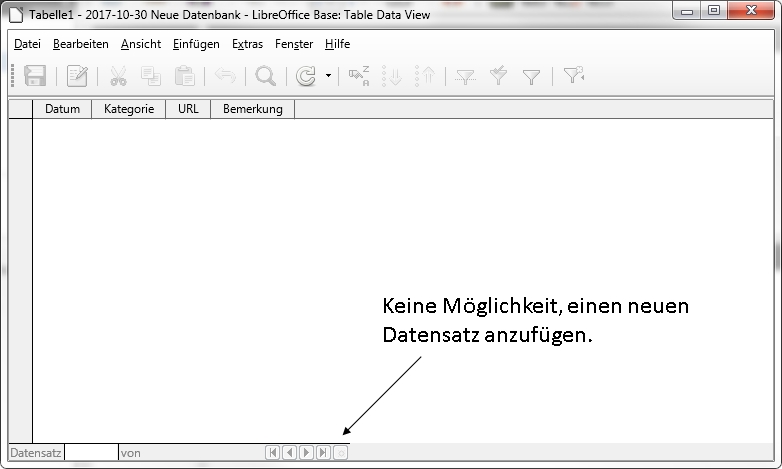Click the Datensatz record number field

click(91, 453)
